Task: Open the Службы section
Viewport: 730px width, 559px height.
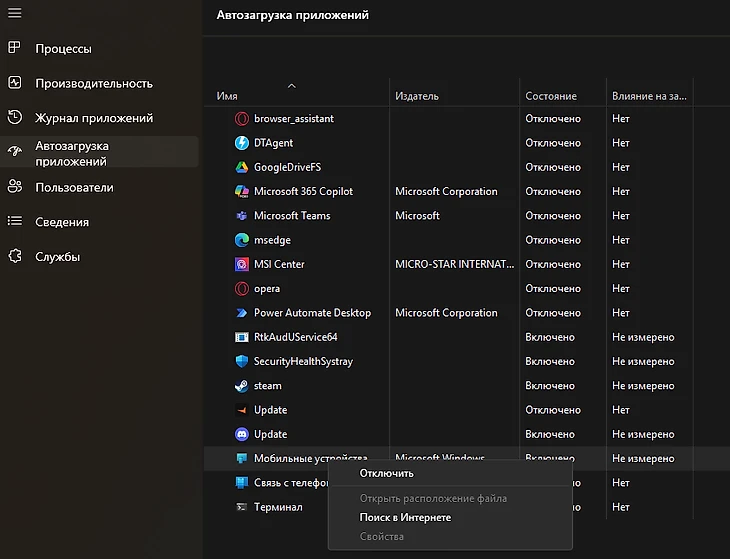Action: [x=57, y=257]
